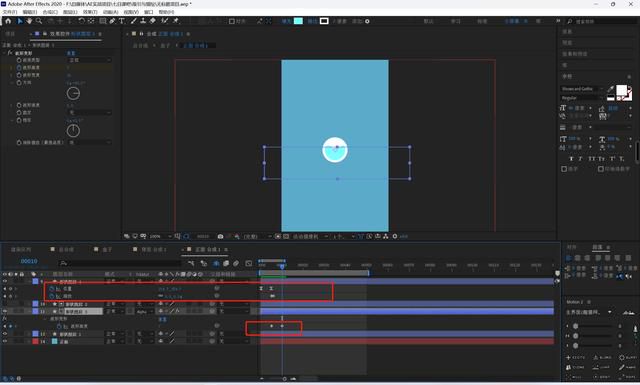Open the Regular font style dropdown

(582, 98)
